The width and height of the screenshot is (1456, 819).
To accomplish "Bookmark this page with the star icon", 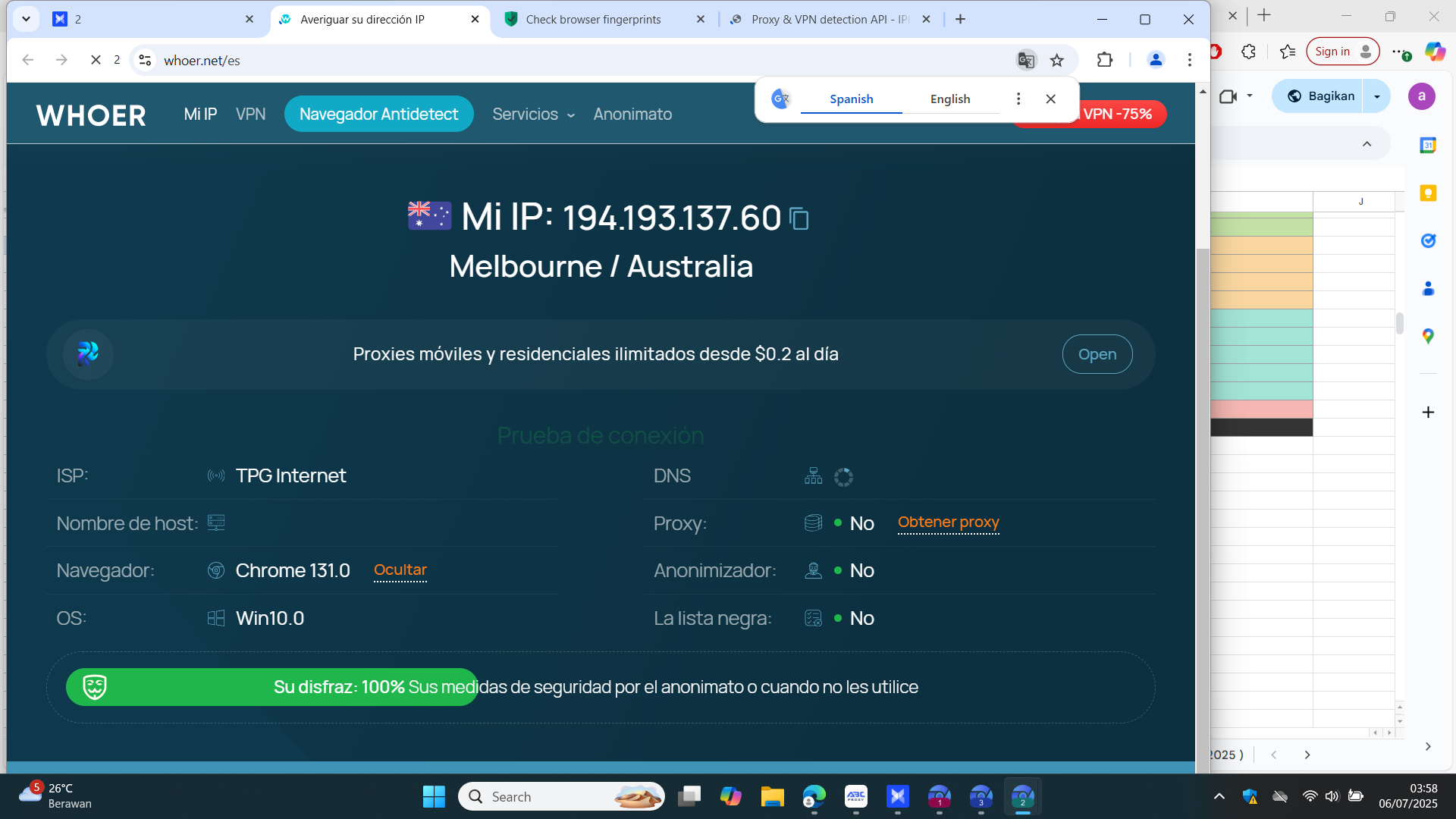I will point(1057,60).
